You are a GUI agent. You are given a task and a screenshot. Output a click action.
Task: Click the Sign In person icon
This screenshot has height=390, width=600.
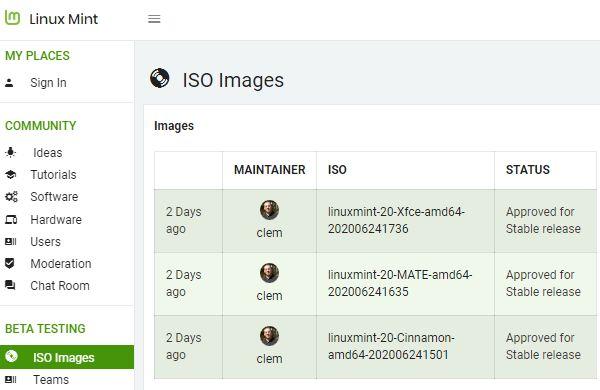(x=9, y=83)
